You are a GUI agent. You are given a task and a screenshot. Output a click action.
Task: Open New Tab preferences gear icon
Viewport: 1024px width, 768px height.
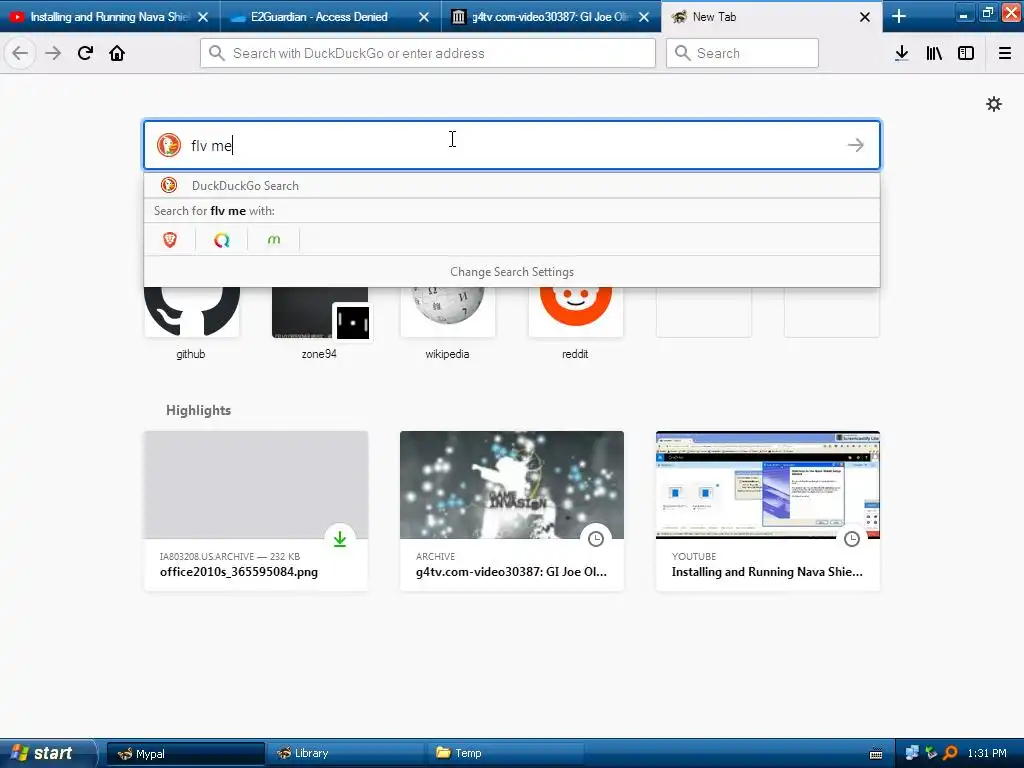pyautogui.click(x=994, y=104)
